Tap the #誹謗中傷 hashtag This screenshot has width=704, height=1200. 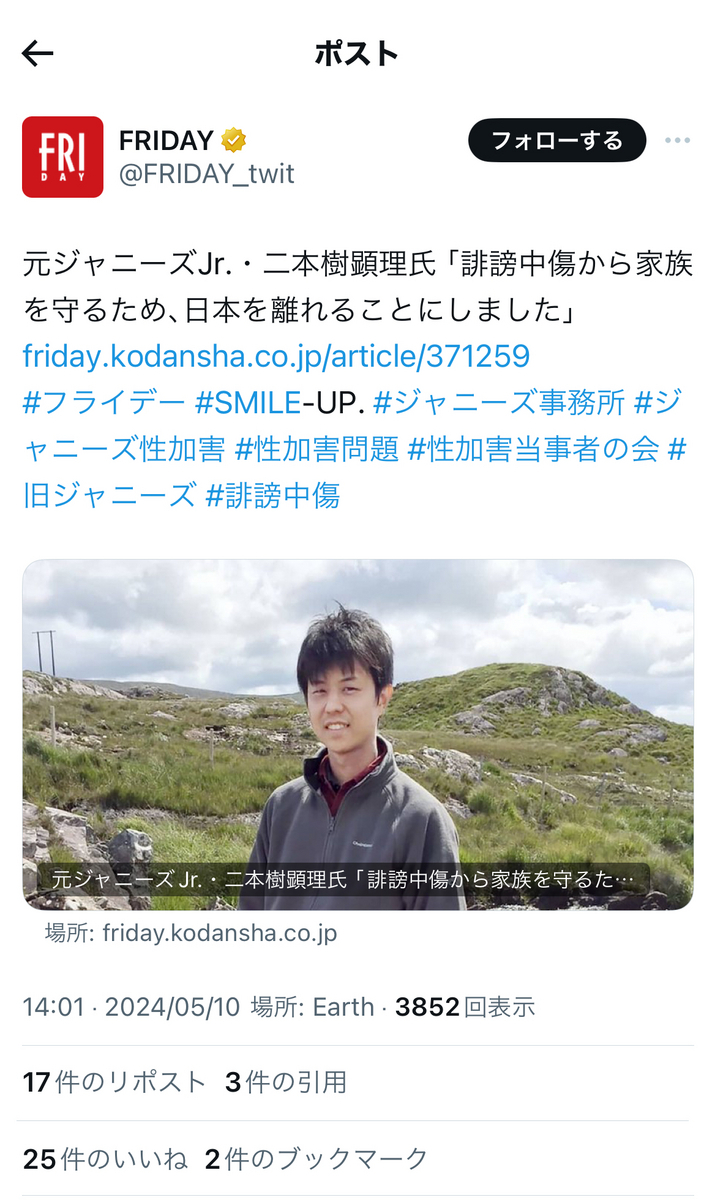tap(272, 495)
